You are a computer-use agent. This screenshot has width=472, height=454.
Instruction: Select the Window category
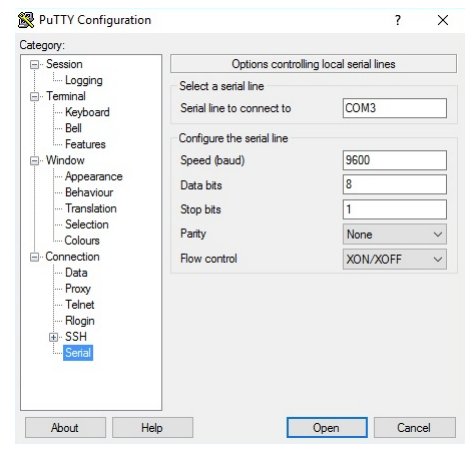(x=65, y=160)
